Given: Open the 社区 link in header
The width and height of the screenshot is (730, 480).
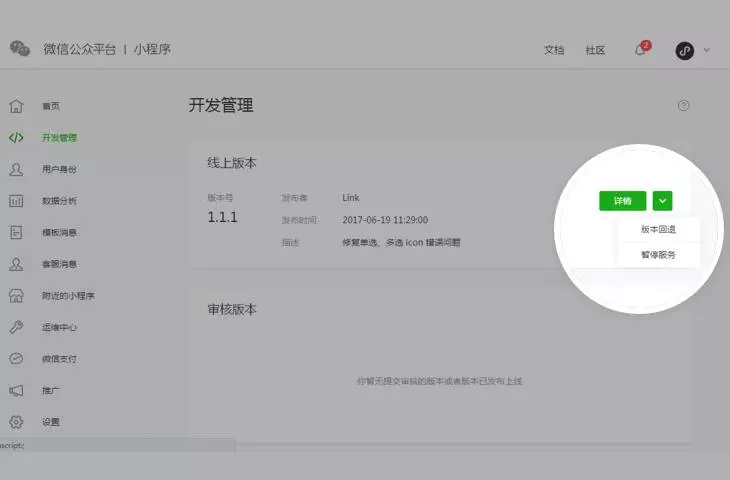Looking at the screenshot, I should coord(595,50).
